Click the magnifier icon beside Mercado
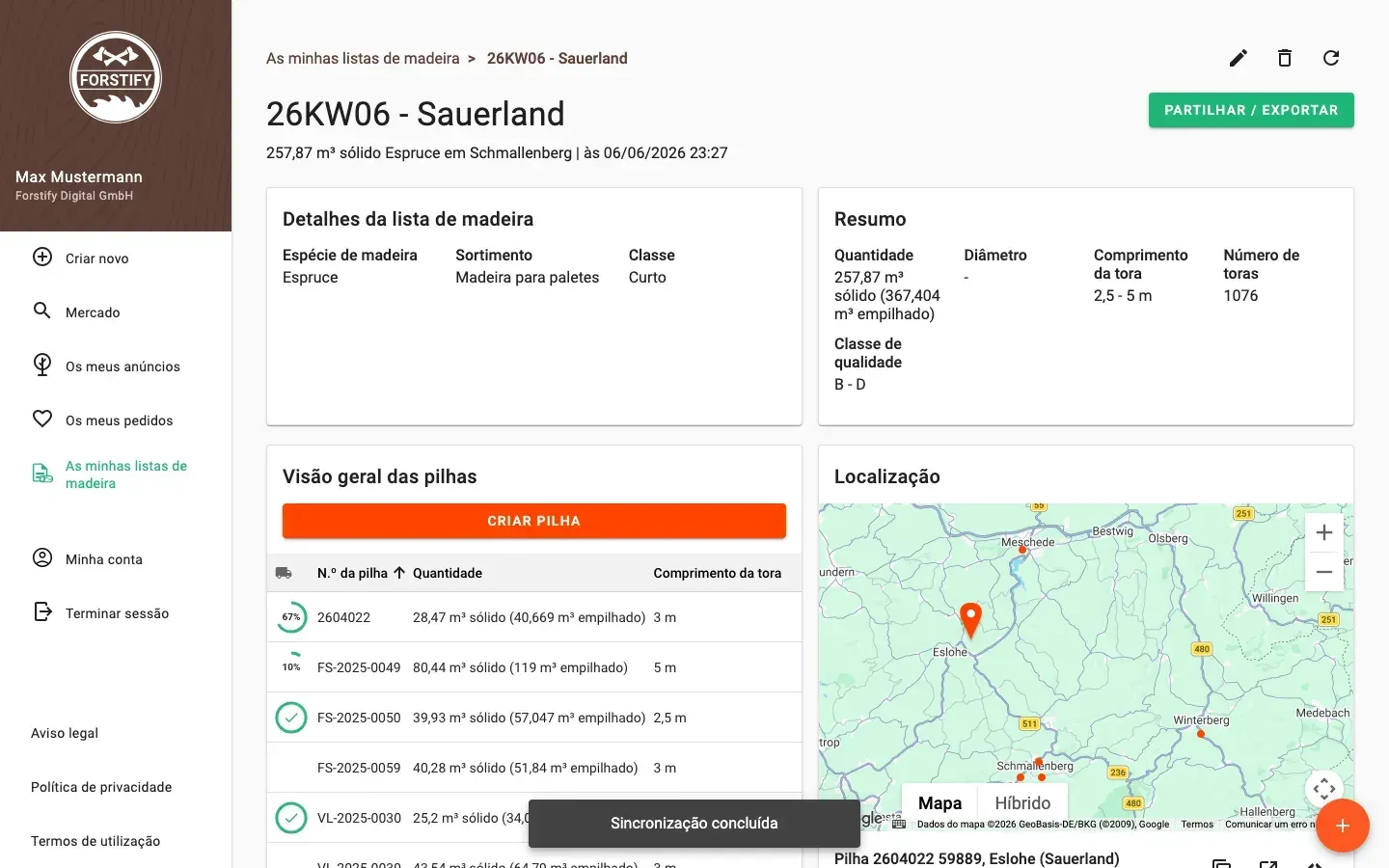The image size is (1389, 868). pos(42,311)
